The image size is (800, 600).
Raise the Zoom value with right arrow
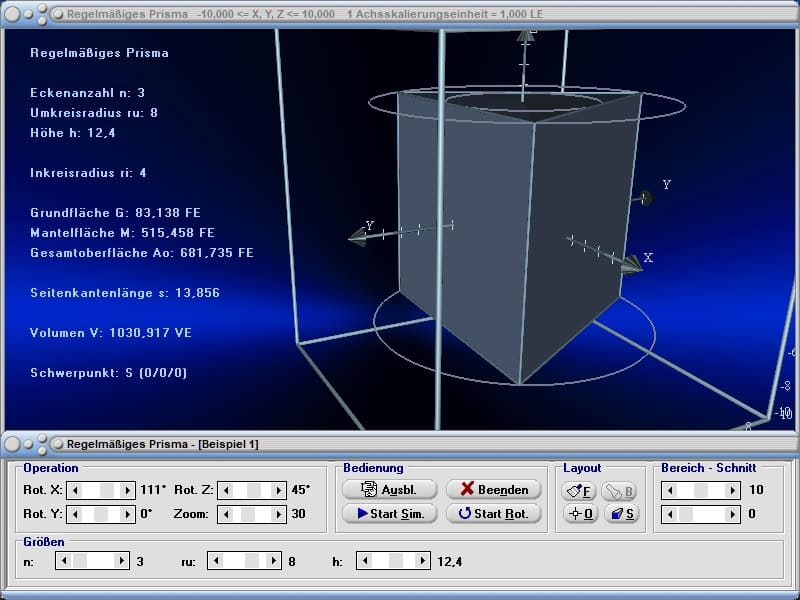coord(279,514)
